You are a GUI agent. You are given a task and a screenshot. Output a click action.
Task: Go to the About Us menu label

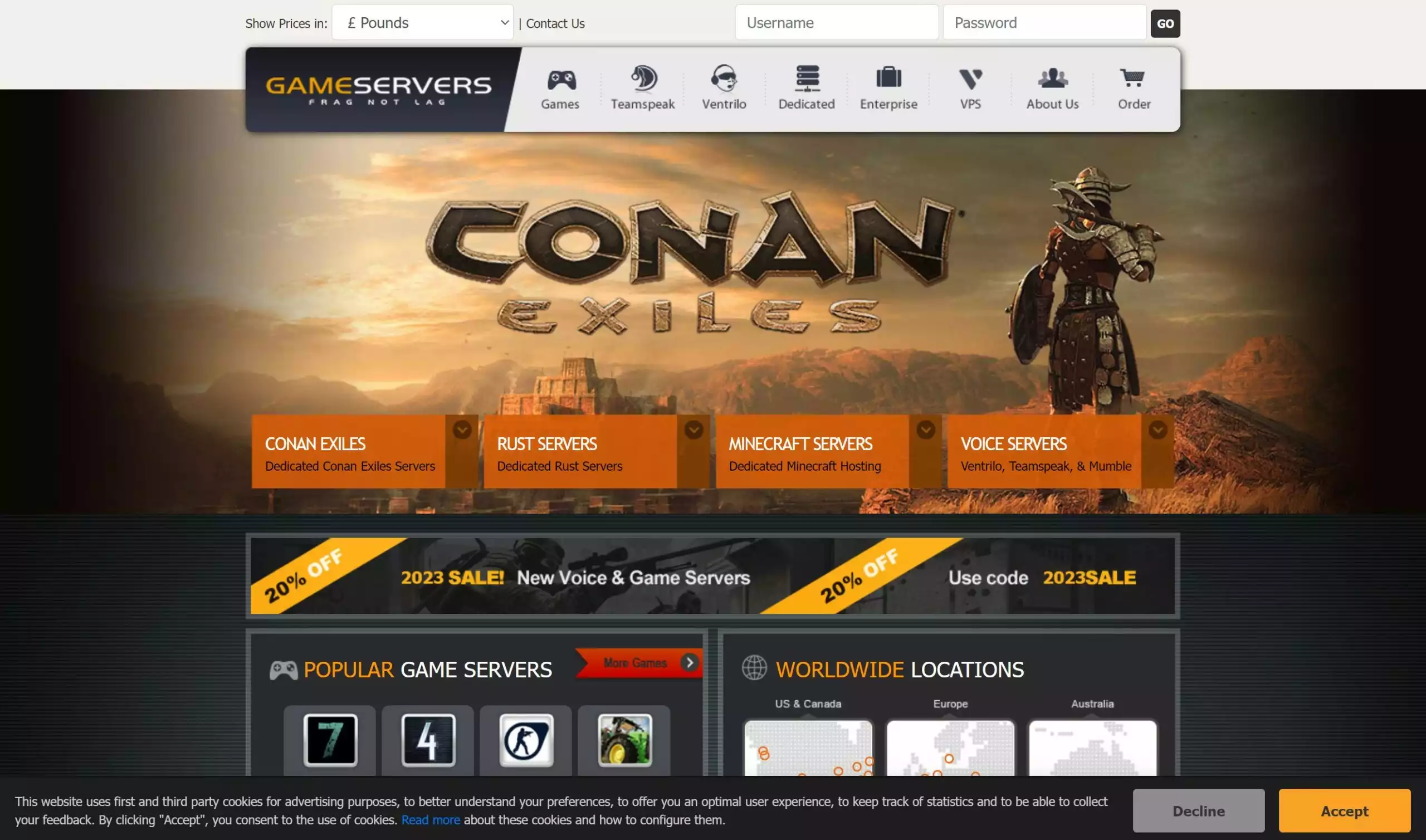coord(1053,104)
